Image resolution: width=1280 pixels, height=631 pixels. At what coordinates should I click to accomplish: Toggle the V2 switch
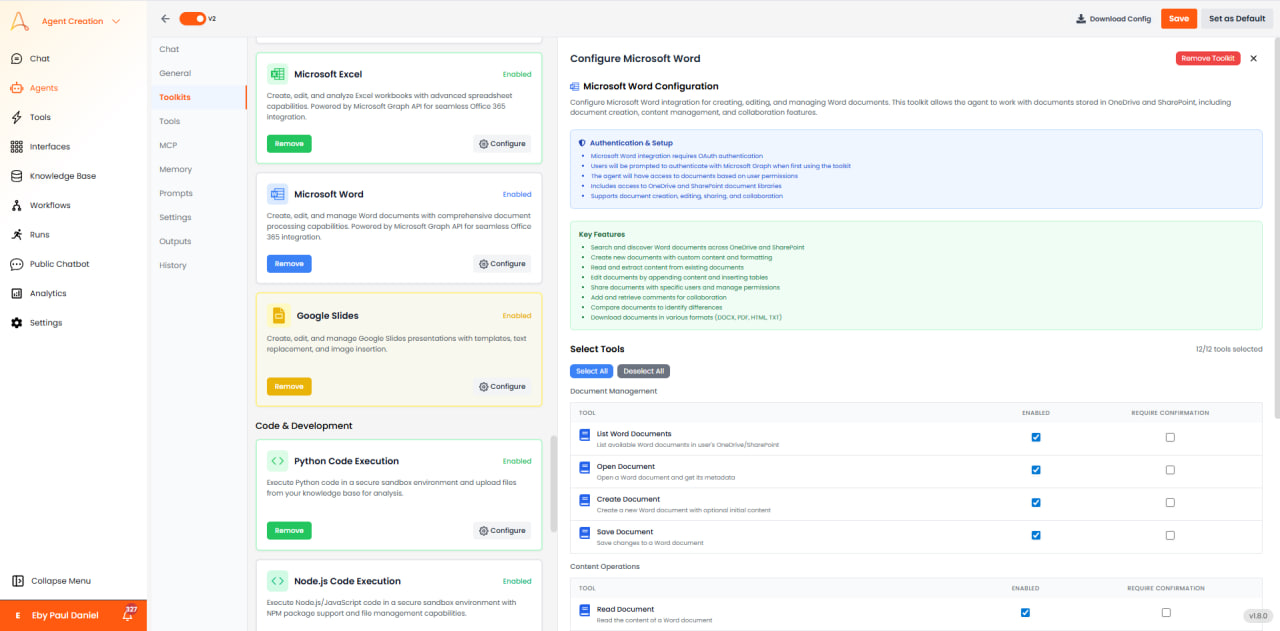[193, 18]
